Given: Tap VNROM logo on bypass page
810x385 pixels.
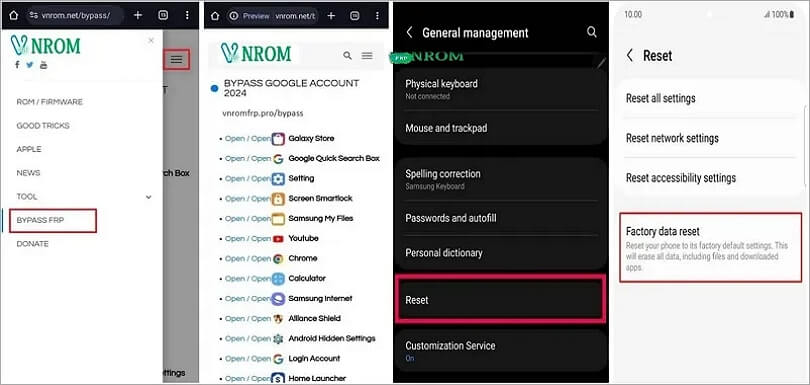Looking at the screenshot, I should [x=256, y=54].
